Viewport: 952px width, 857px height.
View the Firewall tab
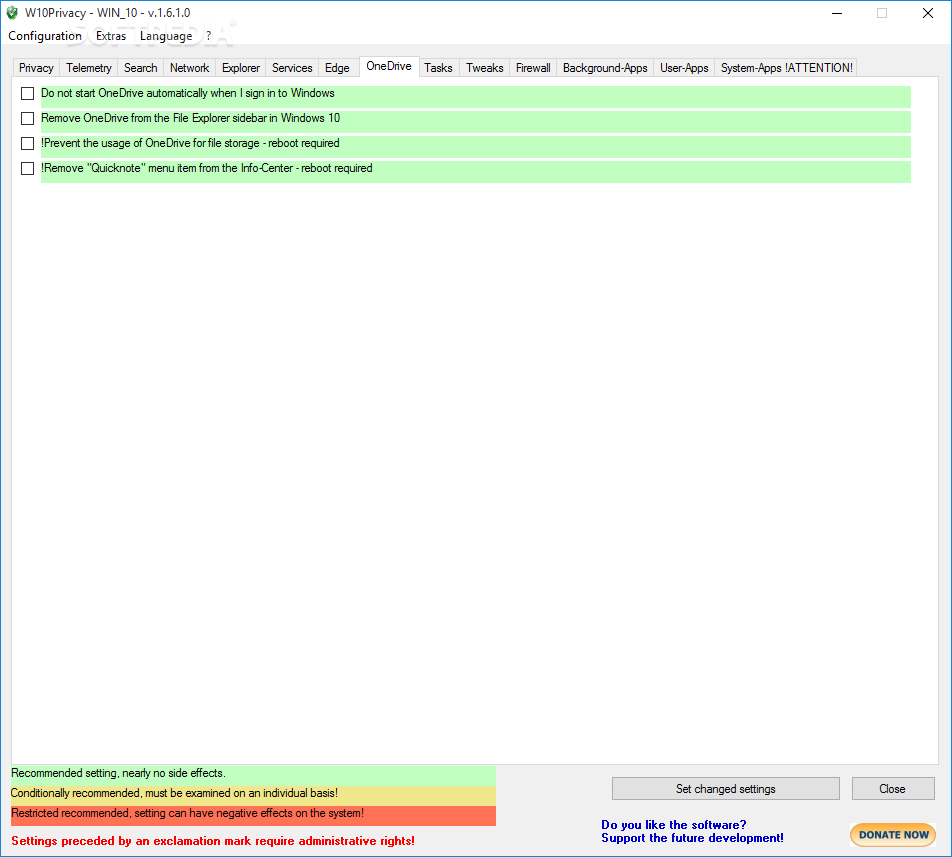click(533, 68)
